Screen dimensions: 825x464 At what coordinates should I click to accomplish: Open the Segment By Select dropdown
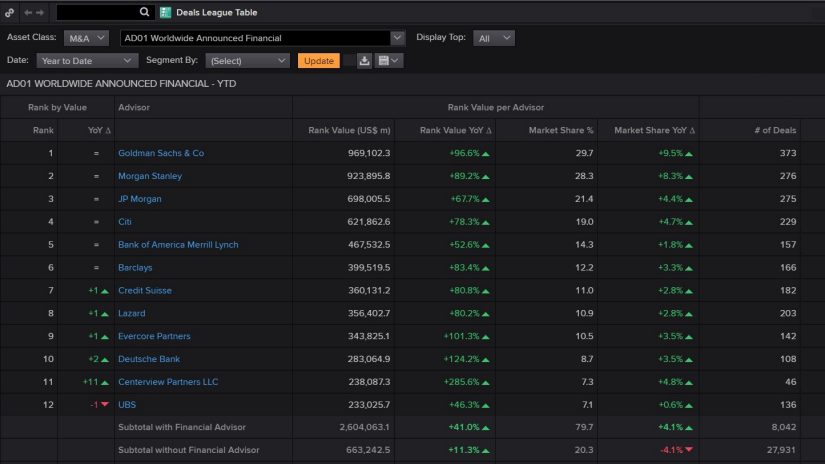coord(247,60)
